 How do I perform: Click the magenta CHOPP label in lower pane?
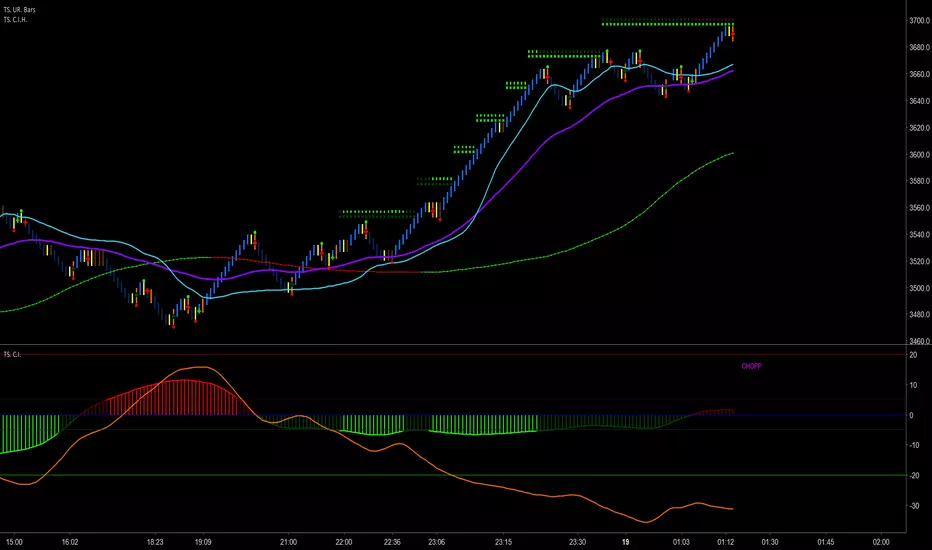point(752,367)
